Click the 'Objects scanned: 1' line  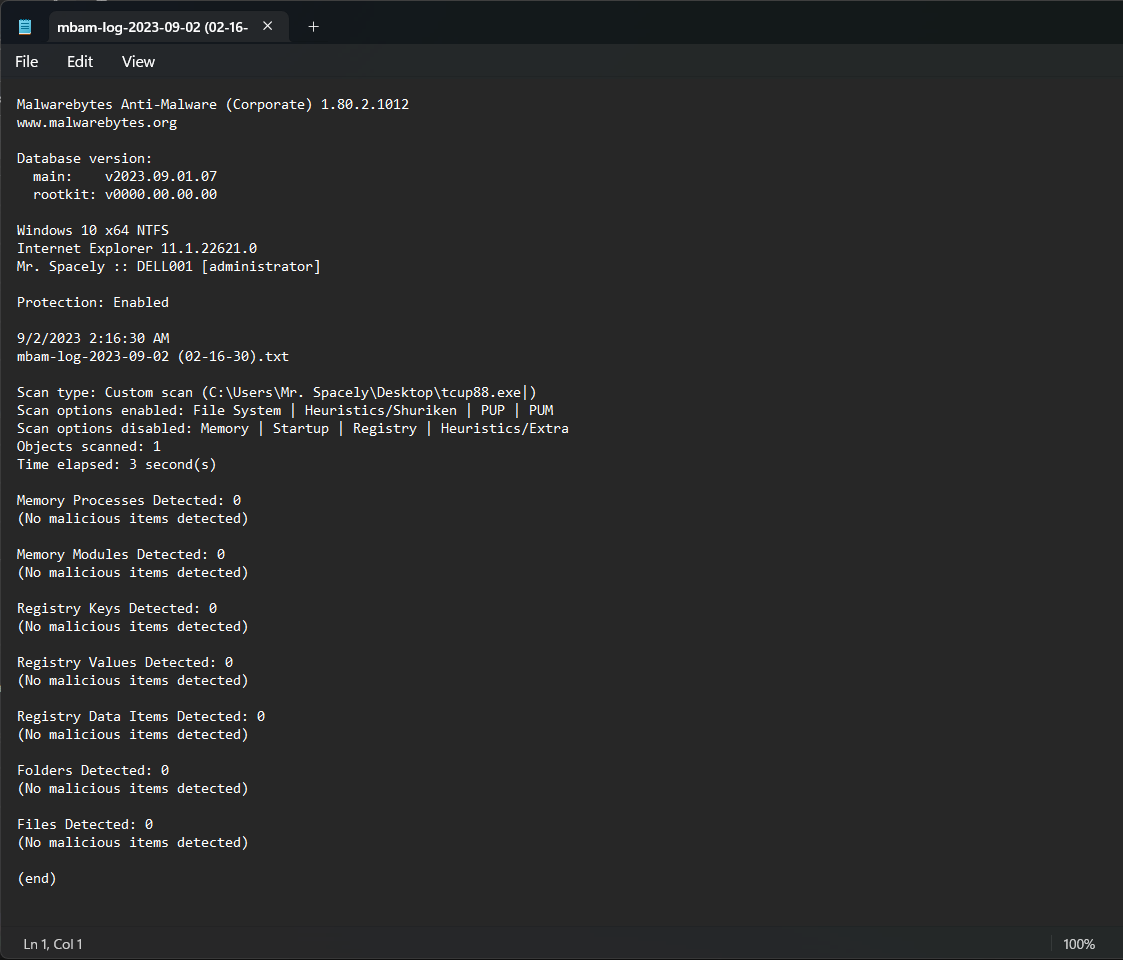[89, 446]
